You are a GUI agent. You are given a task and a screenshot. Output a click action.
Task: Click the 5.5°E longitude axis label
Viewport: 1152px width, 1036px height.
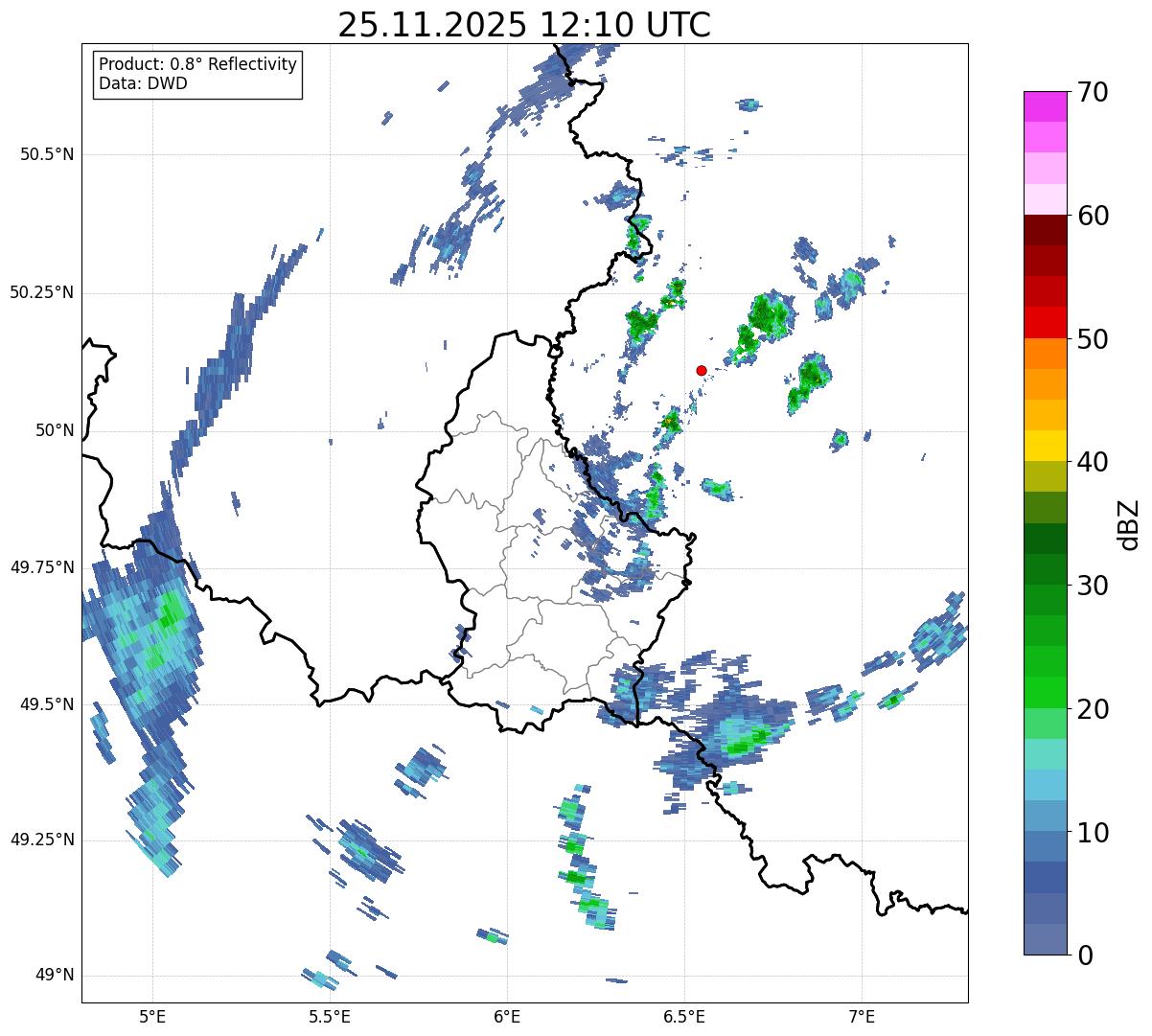point(330,1015)
